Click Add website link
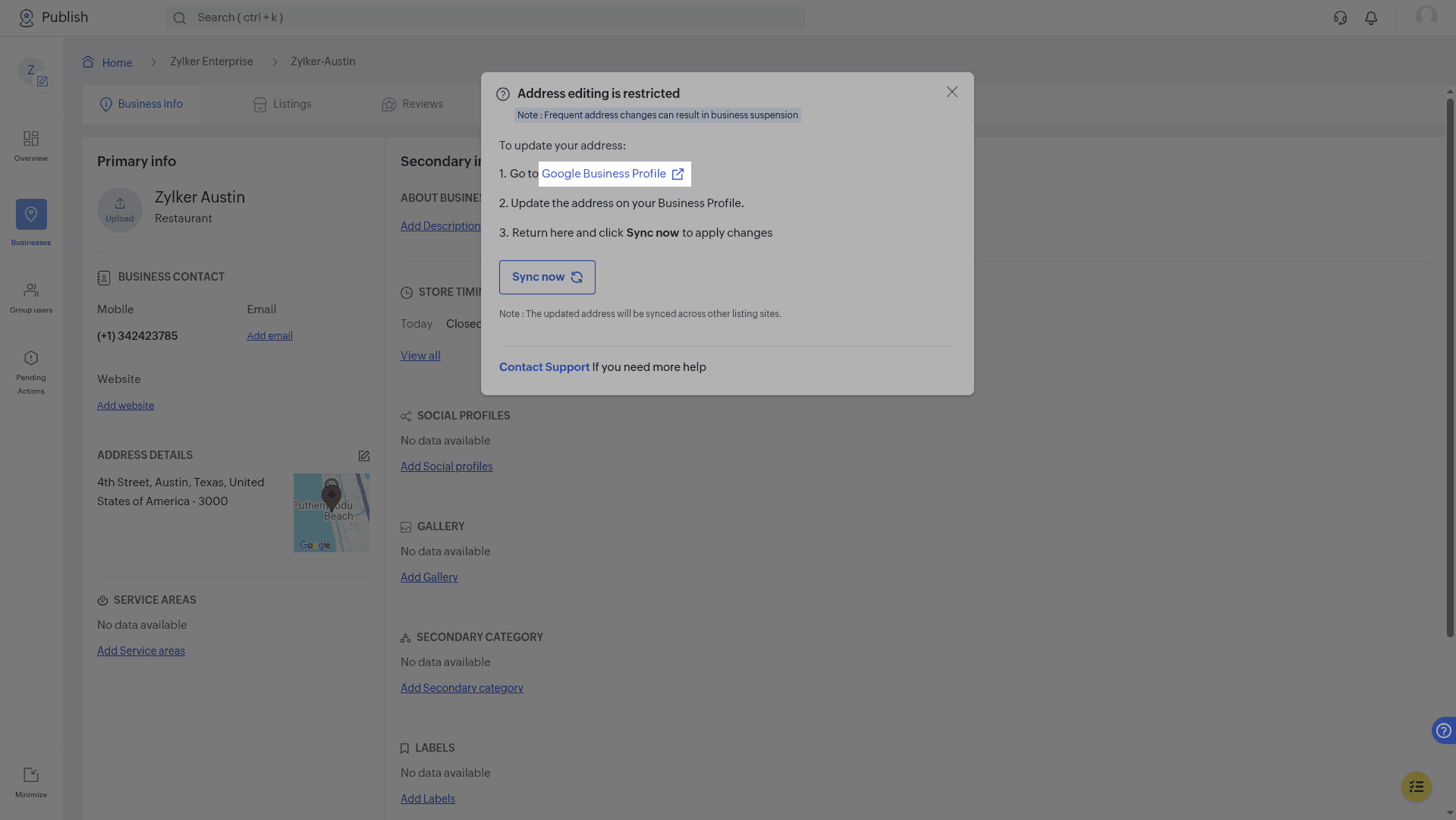The height and width of the screenshot is (820, 1456). click(x=125, y=406)
